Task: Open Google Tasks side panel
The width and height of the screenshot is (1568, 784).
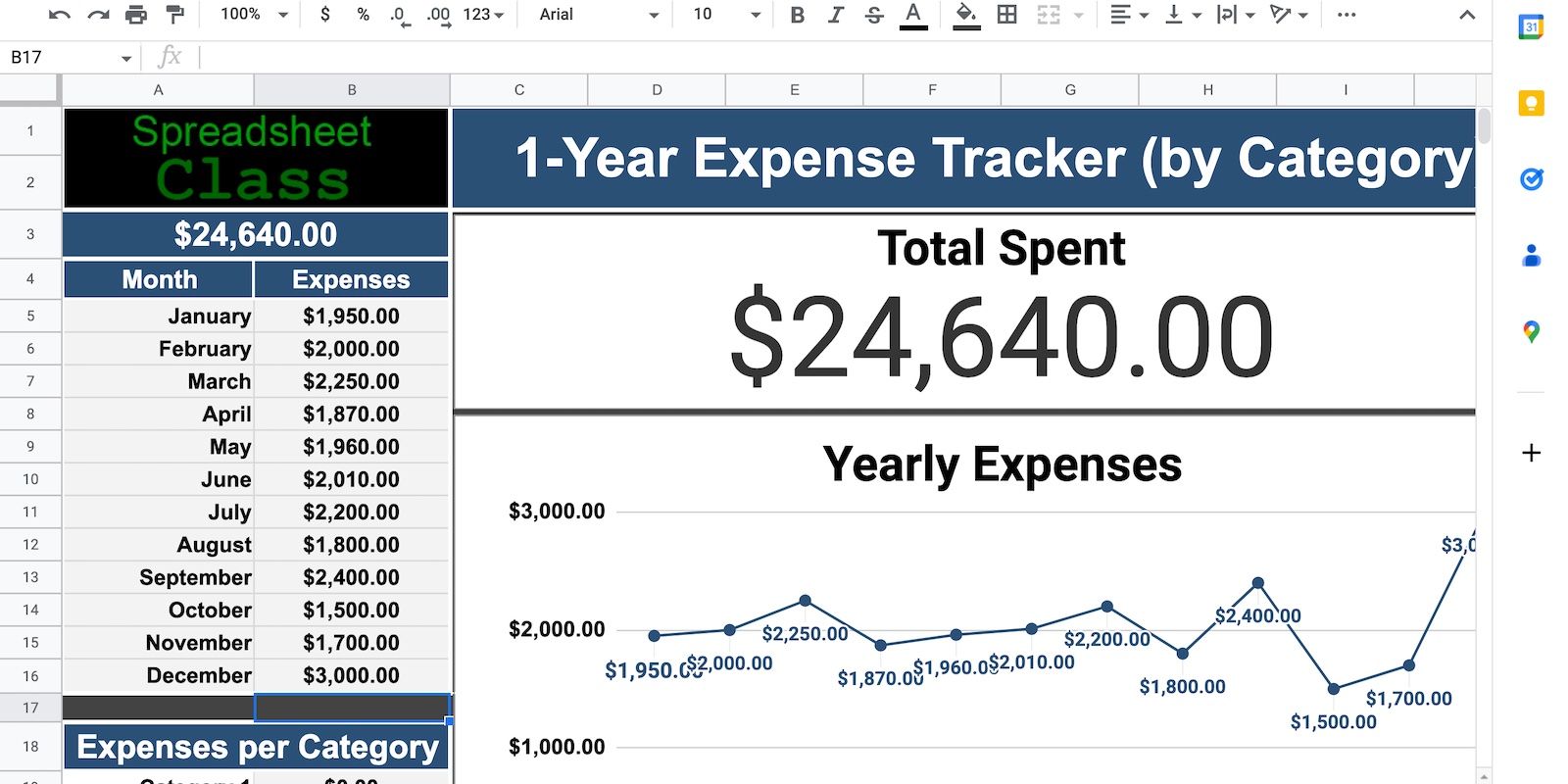Action: point(1531,179)
